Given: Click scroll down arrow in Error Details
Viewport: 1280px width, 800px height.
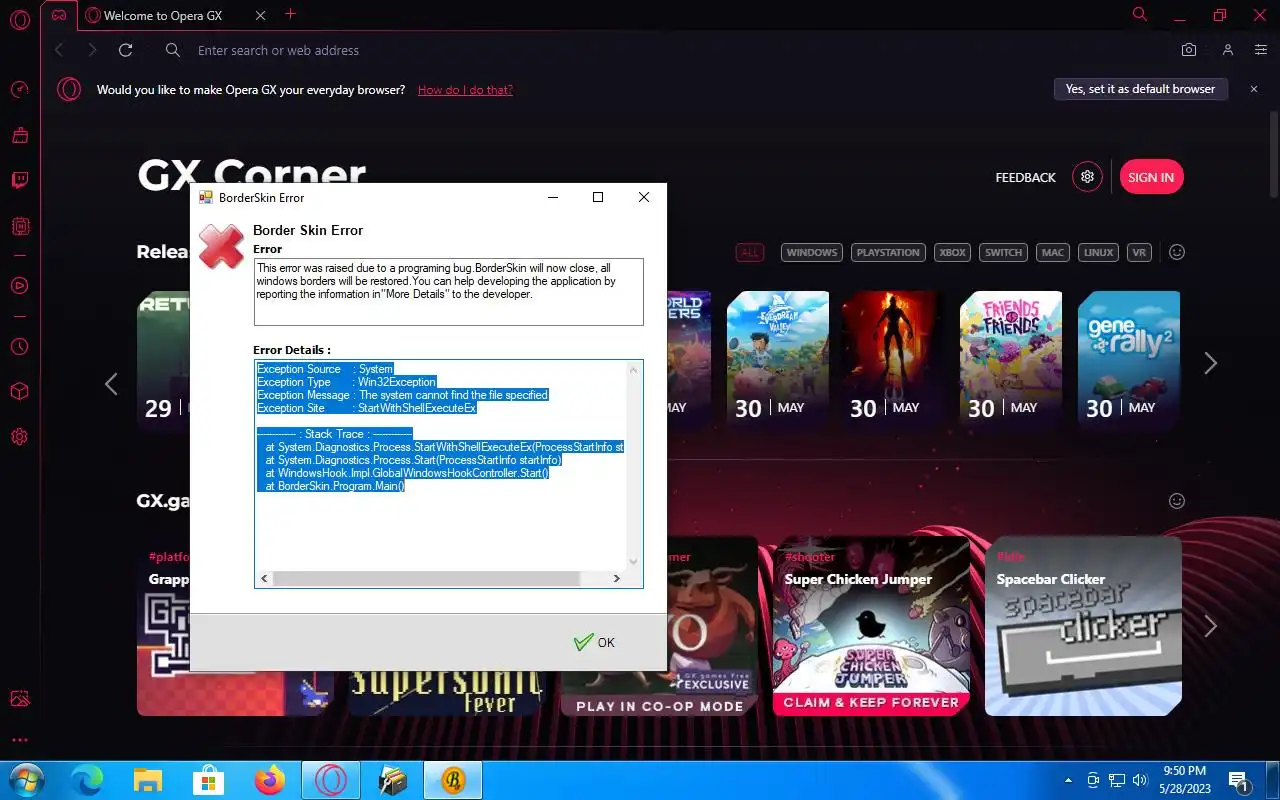Looking at the screenshot, I should 633,563.
